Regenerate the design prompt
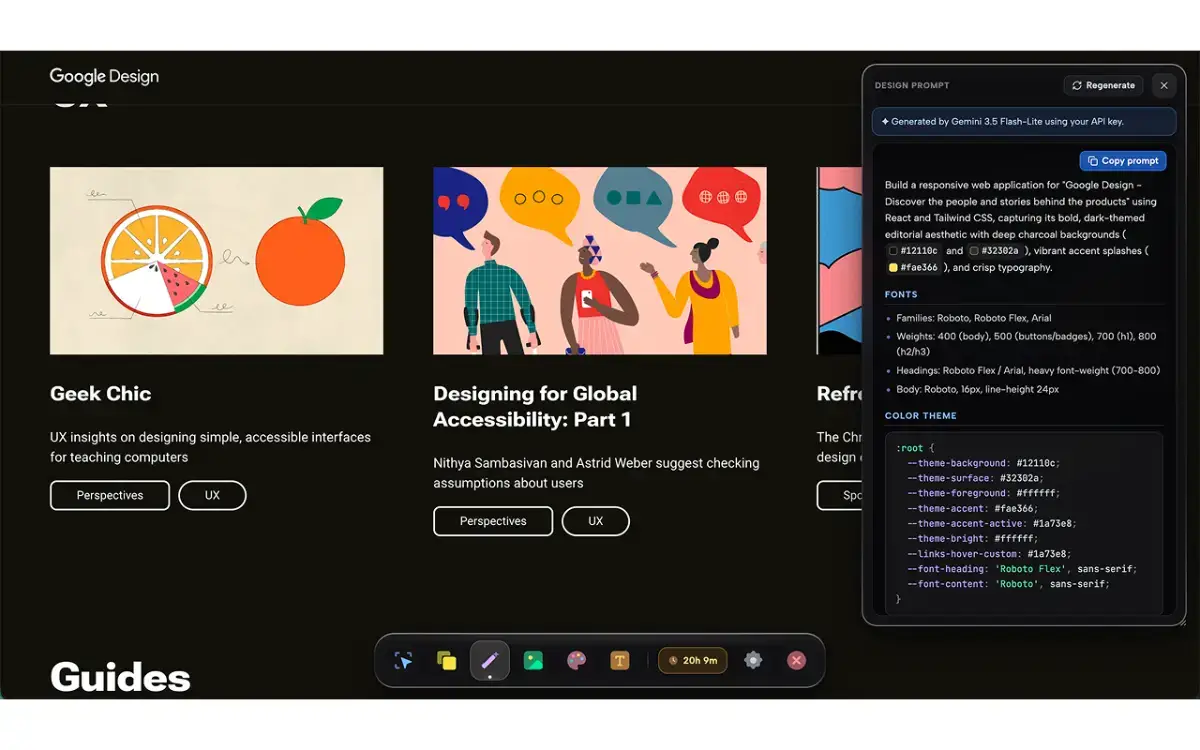Viewport: 1200px width, 750px height. coord(1103,86)
